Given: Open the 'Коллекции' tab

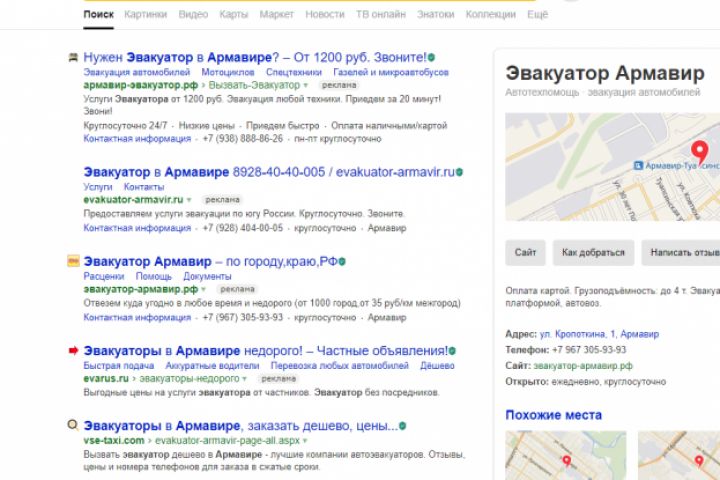Looking at the screenshot, I should coord(490,15).
